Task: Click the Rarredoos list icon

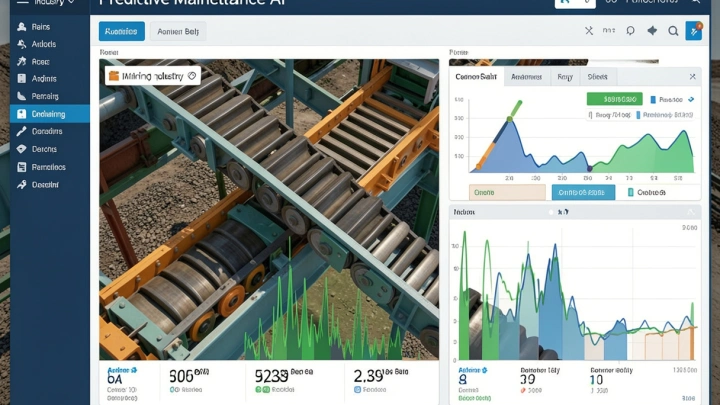Action: [22, 167]
